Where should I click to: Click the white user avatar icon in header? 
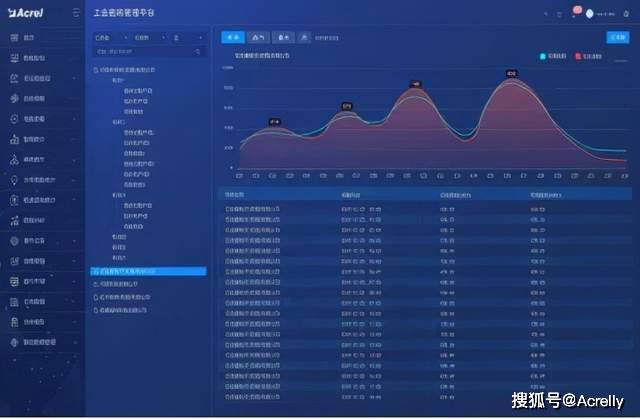[590, 13]
